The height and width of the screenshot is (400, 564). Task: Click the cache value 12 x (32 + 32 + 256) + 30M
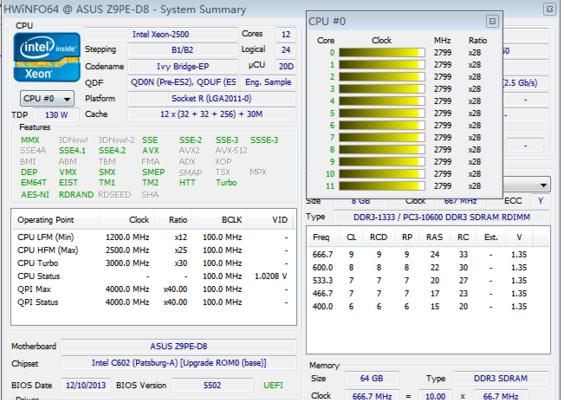(212, 114)
